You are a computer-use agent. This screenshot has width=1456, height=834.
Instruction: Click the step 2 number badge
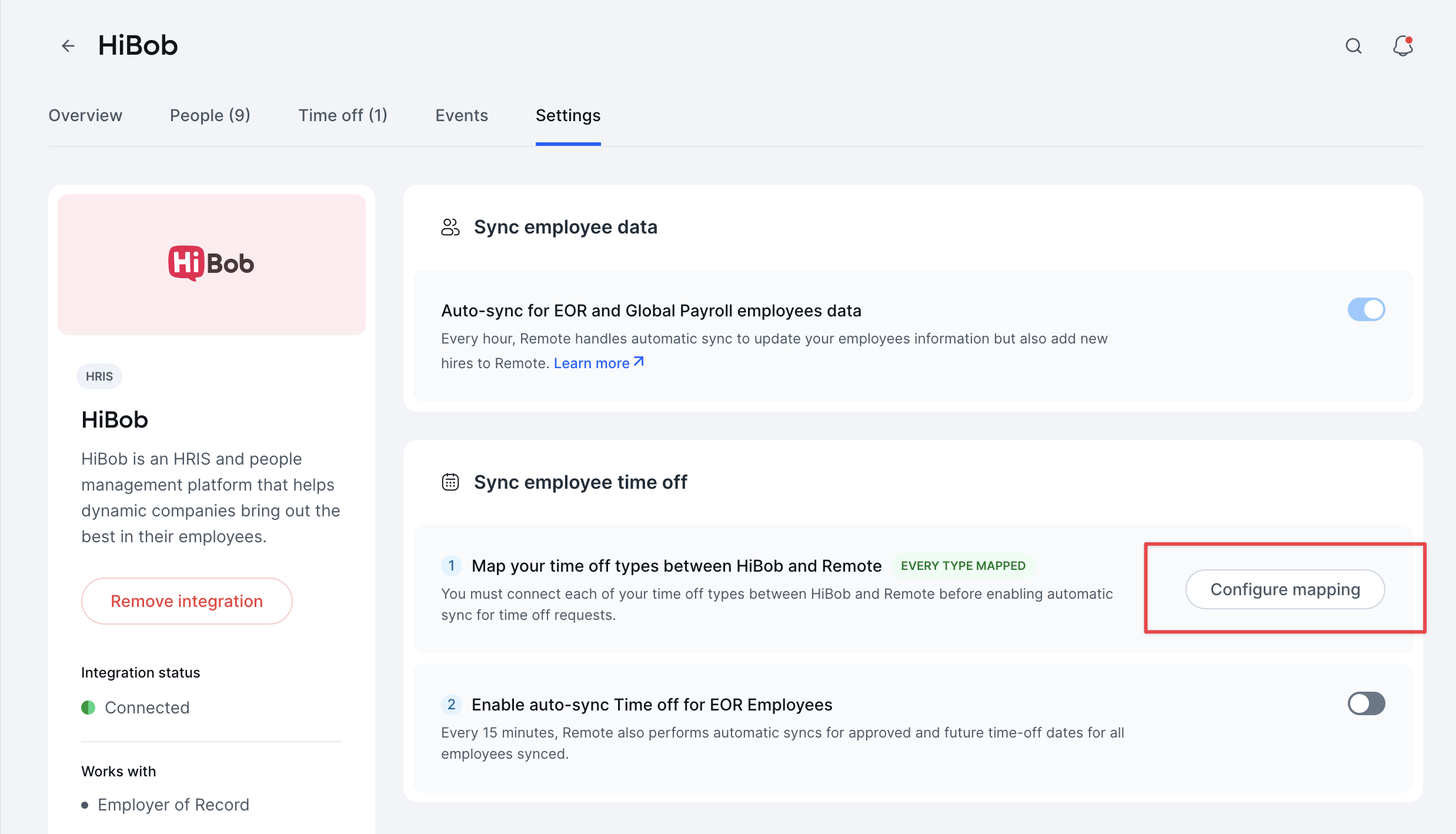click(451, 705)
